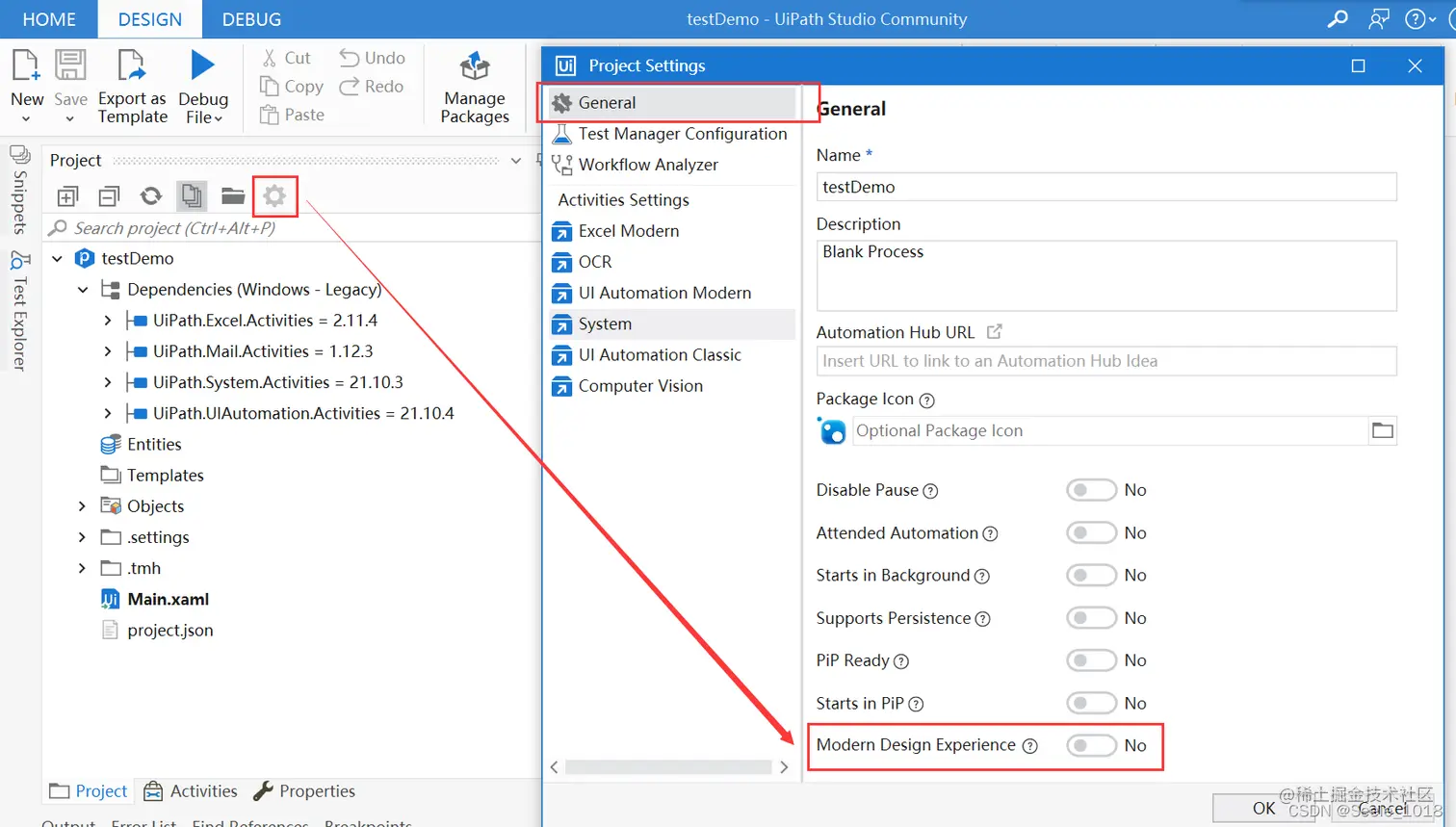Open Project Settings gear icon
1456x827 pixels.
click(274, 196)
